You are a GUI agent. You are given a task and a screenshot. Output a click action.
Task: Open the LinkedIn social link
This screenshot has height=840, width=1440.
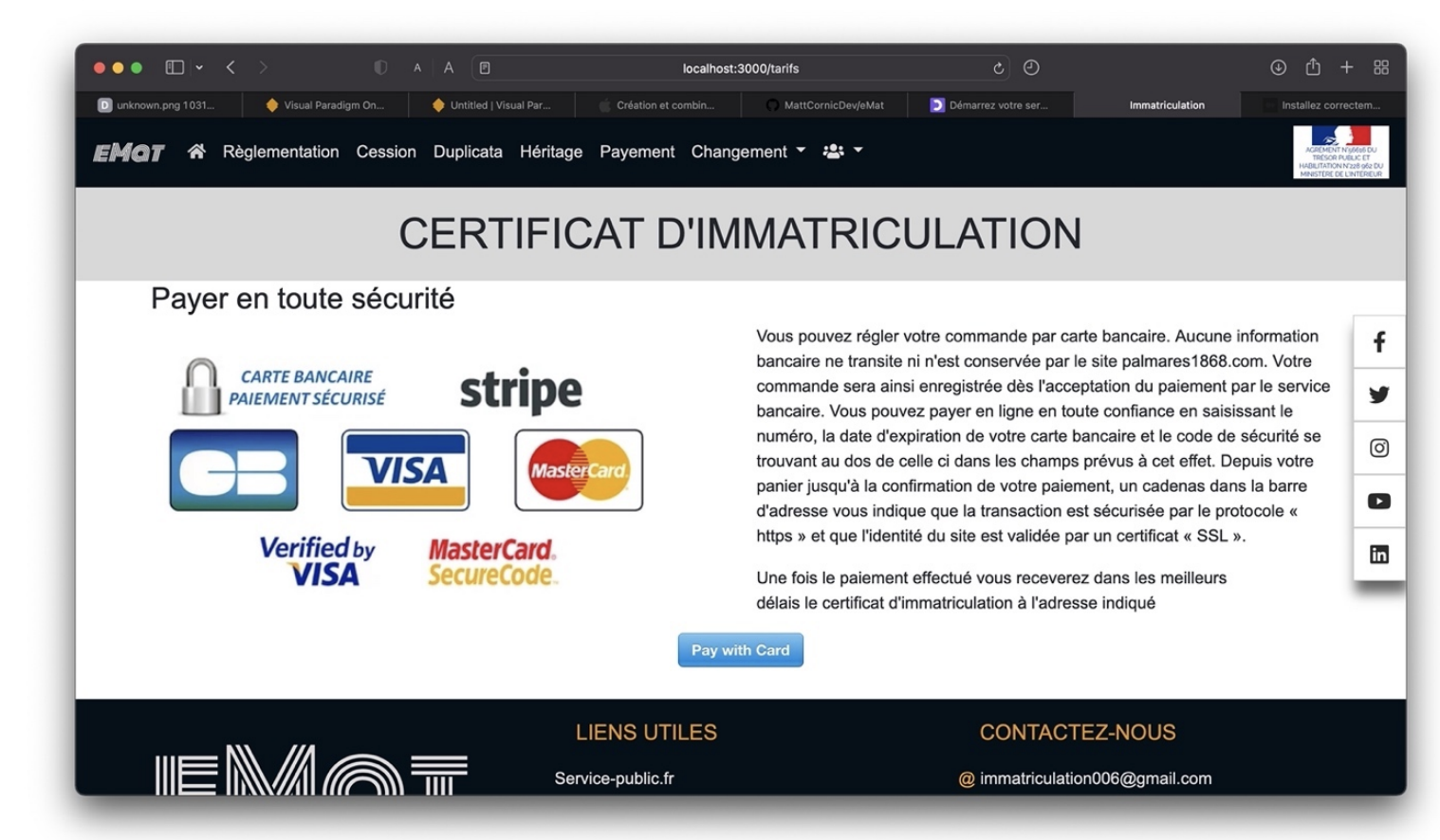click(x=1379, y=555)
